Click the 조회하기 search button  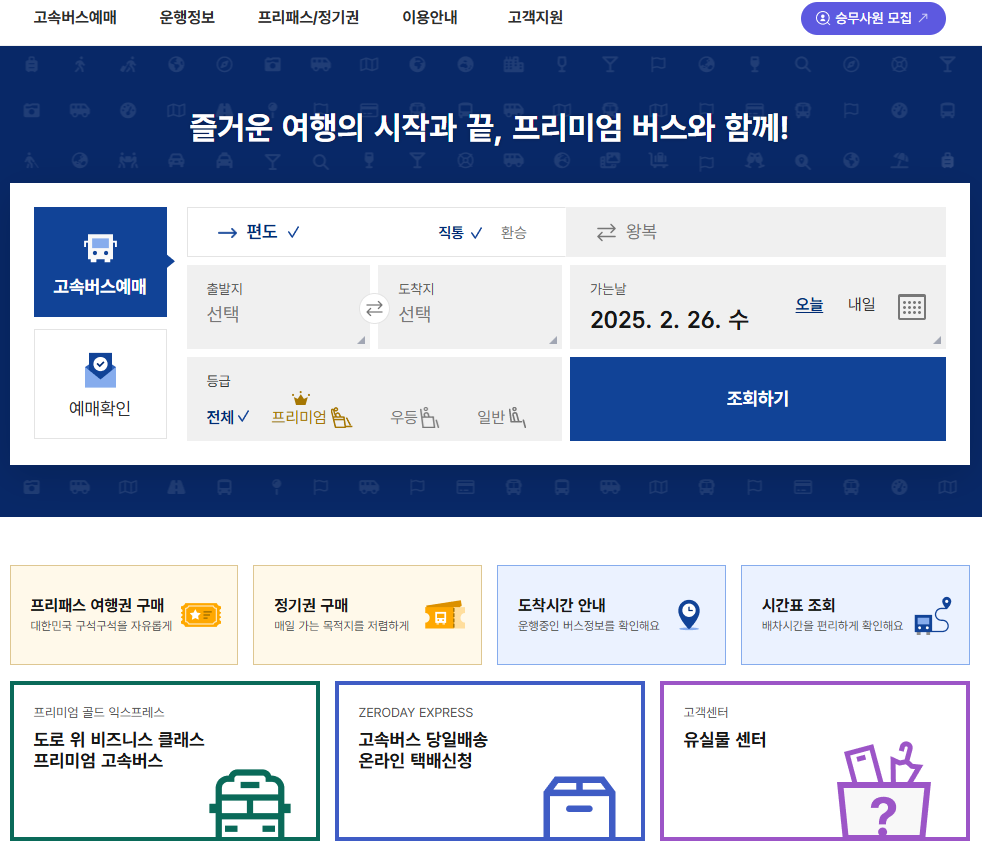756,398
